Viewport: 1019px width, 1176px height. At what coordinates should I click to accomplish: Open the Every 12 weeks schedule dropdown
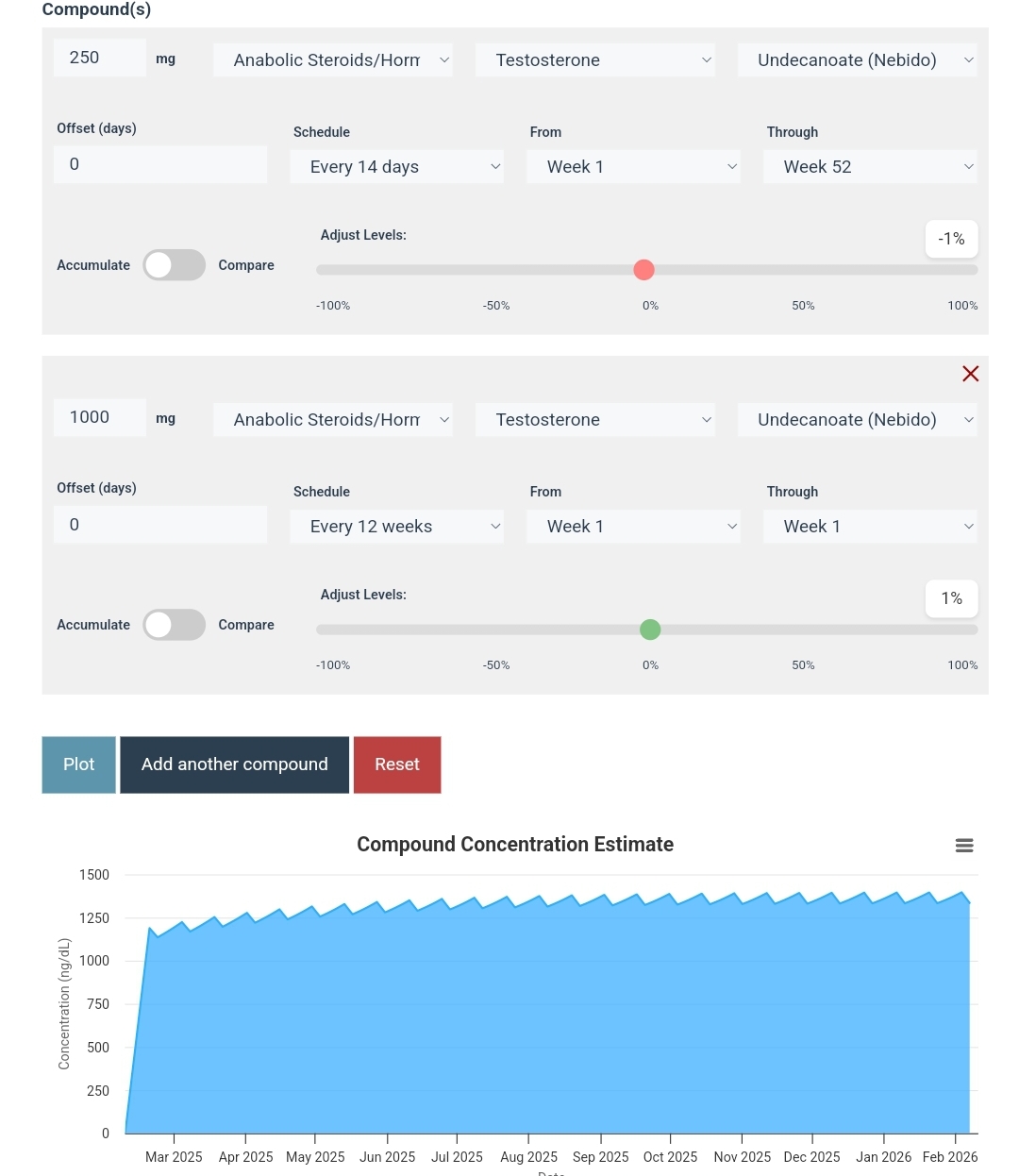397,527
